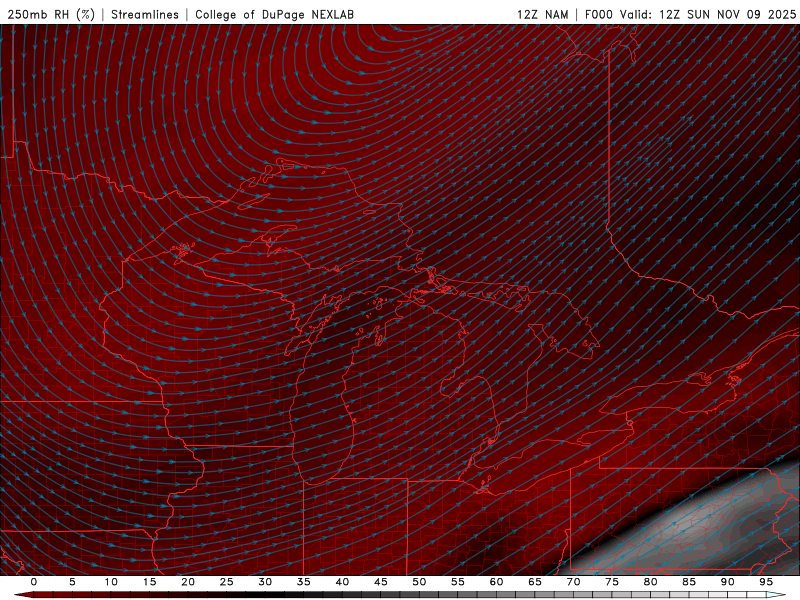This screenshot has width=800, height=600.
Task: Click the '60' colorbar scale label
Action: [496, 582]
